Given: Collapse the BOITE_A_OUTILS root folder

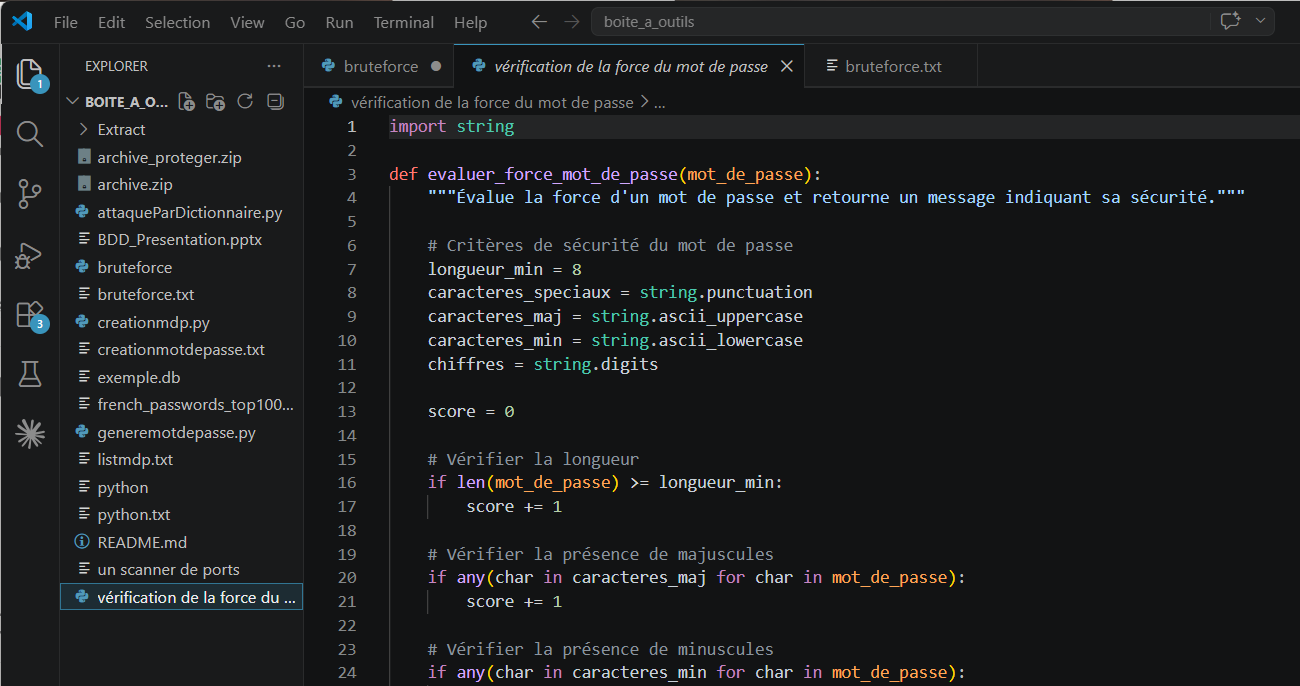Looking at the screenshot, I should tap(72, 102).
